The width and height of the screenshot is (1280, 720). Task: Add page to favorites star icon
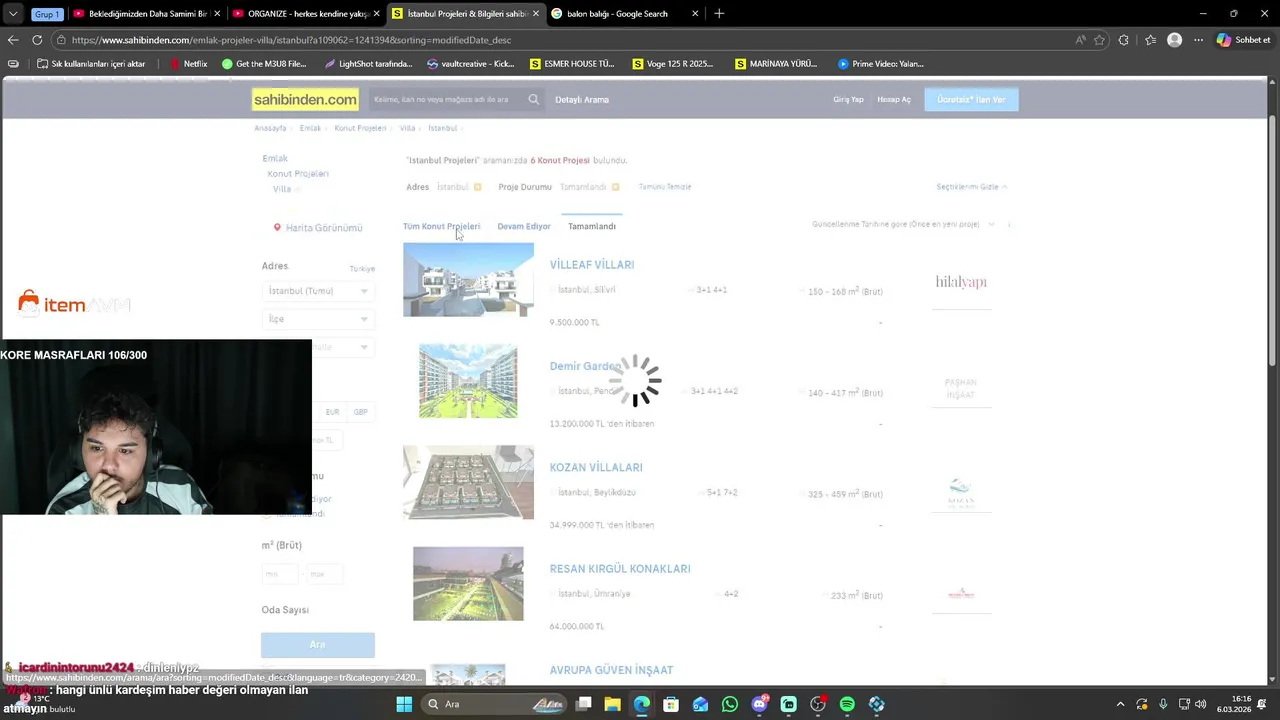(1099, 40)
